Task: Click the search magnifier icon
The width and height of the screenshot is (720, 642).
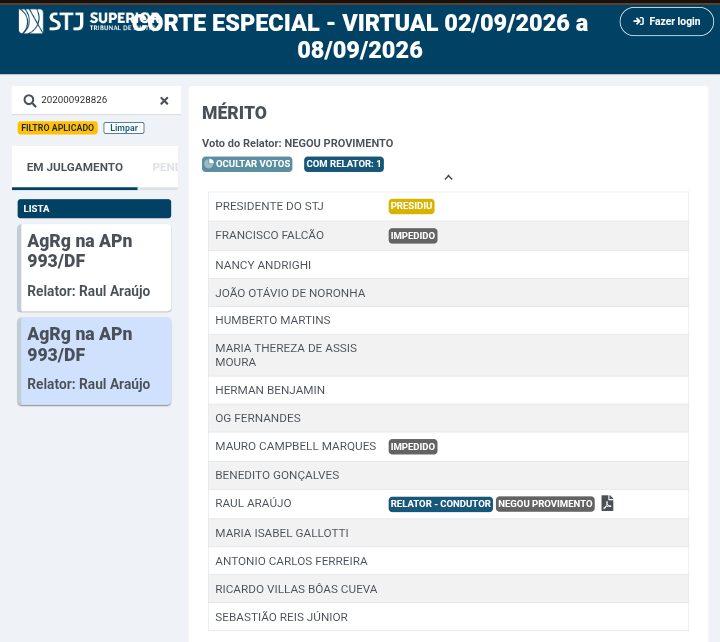Action: click(29, 101)
